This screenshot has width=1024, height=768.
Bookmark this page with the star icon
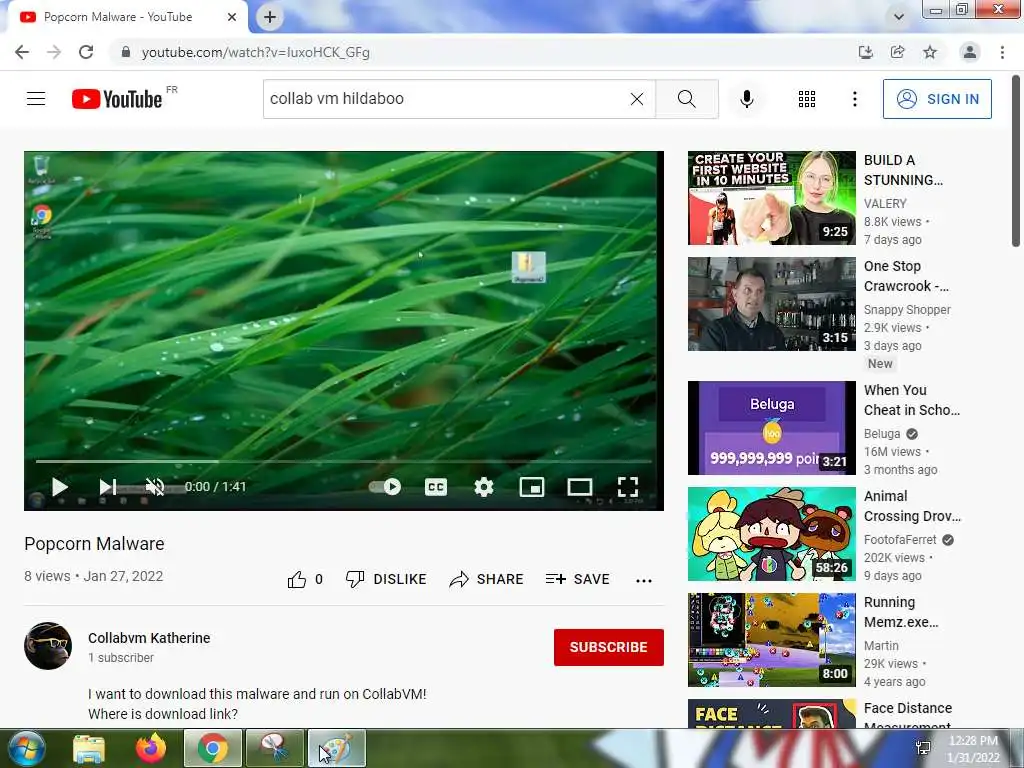click(x=930, y=52)
